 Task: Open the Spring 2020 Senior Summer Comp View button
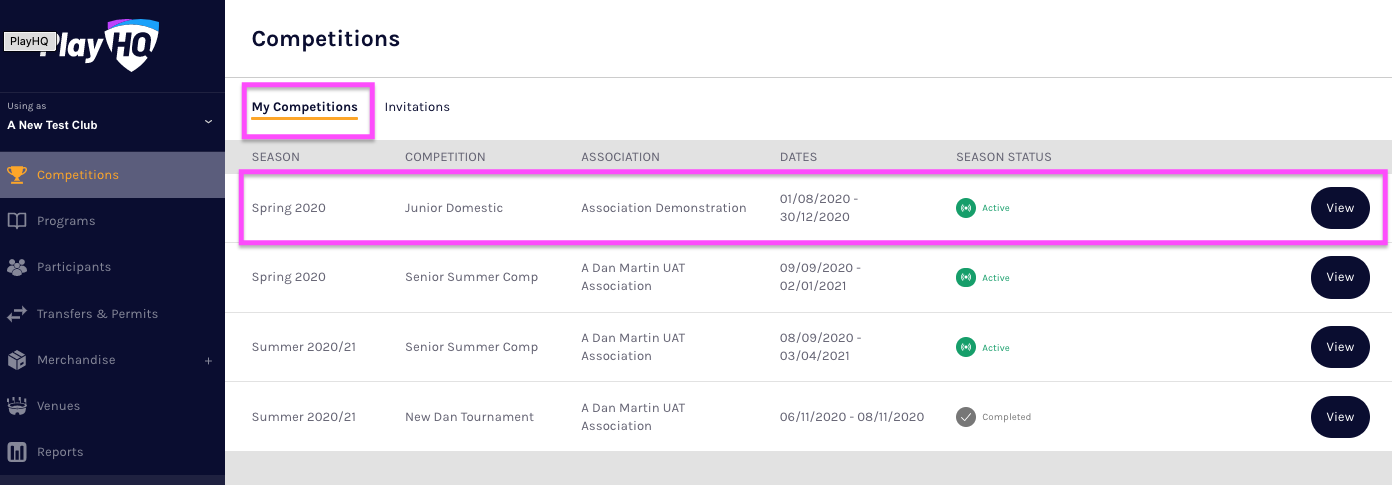pyautogui.click(x=1339, y=277)
